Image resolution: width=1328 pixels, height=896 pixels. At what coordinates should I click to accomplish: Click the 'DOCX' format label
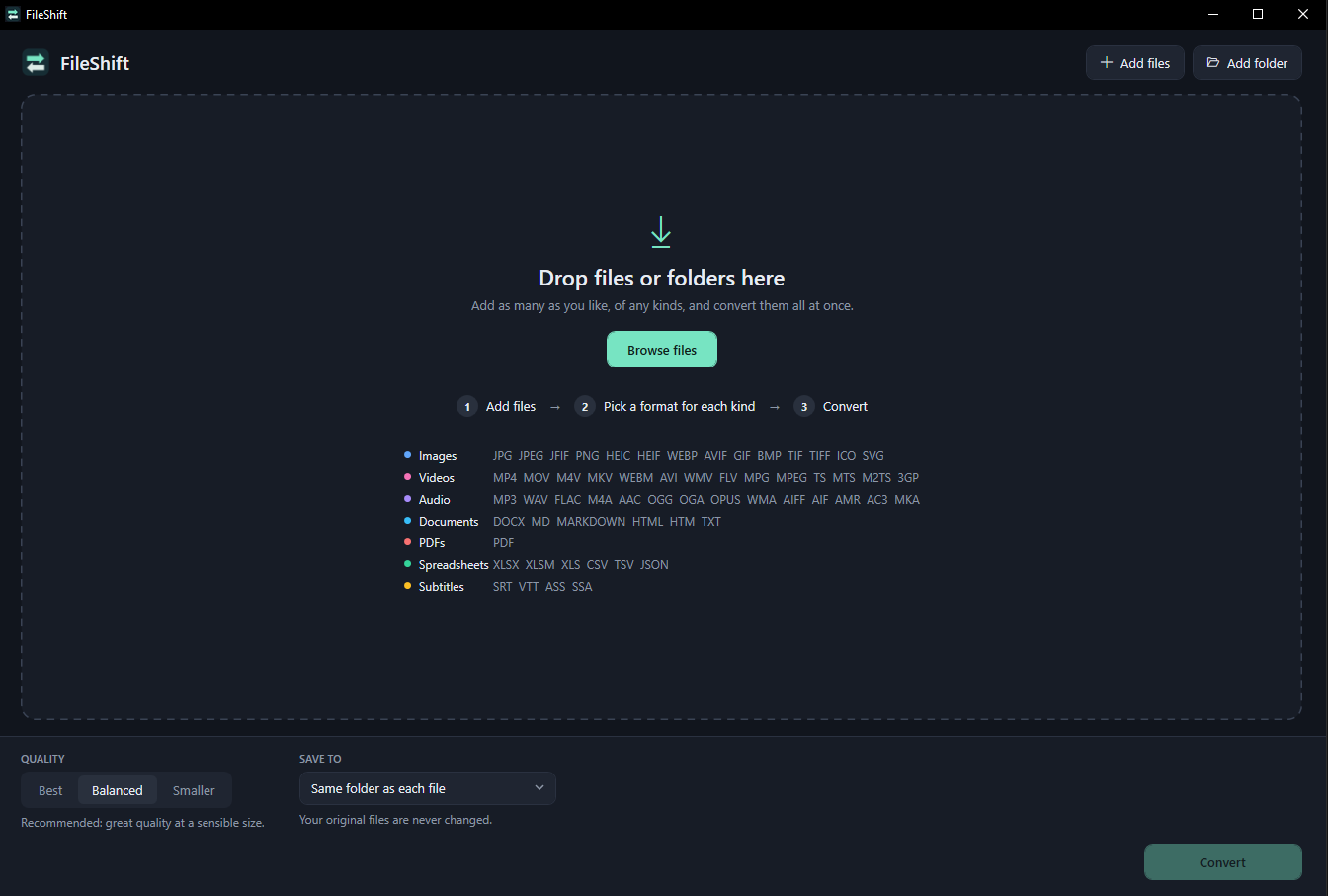pos(509,522)
